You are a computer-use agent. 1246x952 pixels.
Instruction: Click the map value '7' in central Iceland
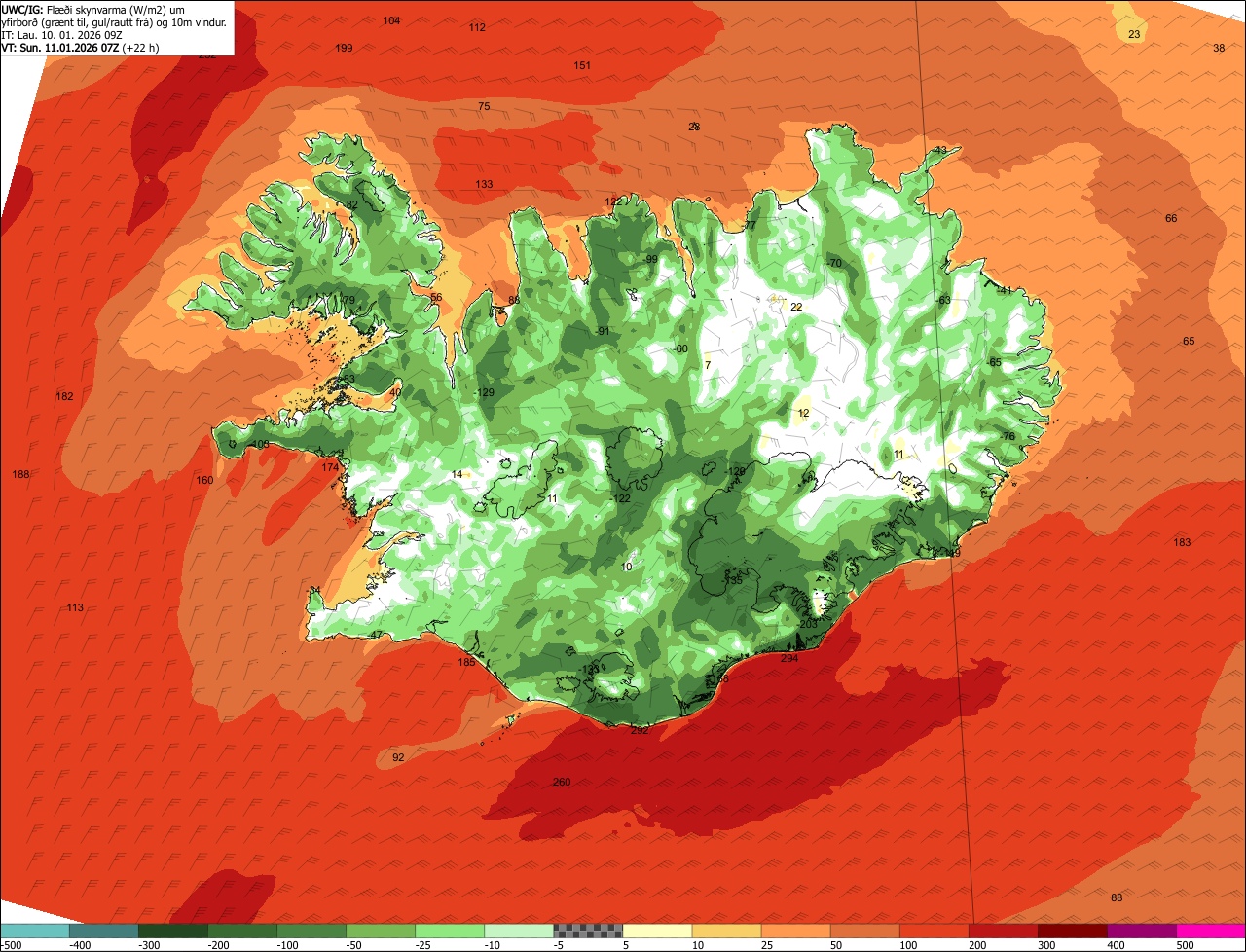coord(708,365)
